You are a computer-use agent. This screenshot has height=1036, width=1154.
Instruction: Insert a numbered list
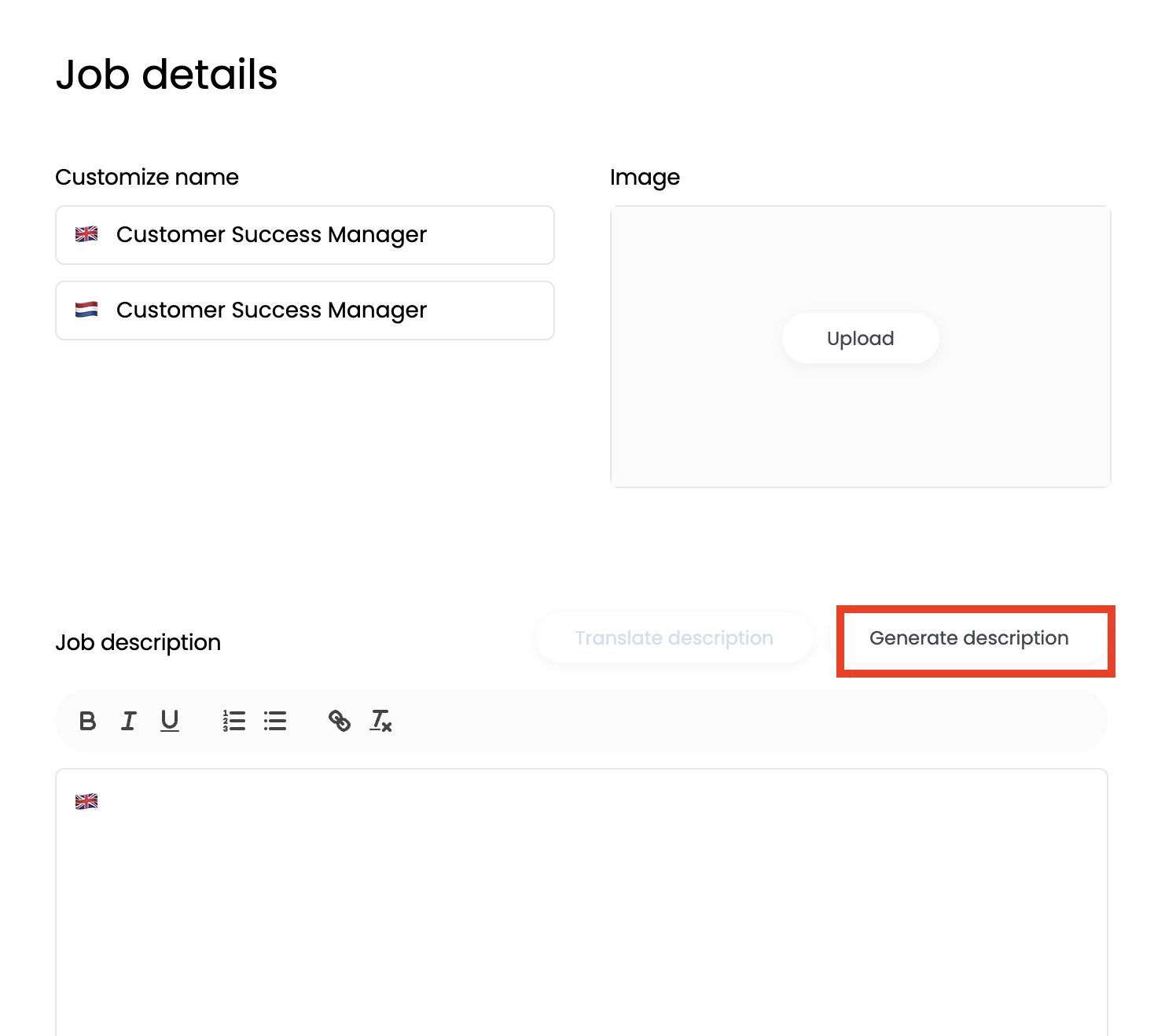coord(234,721)
